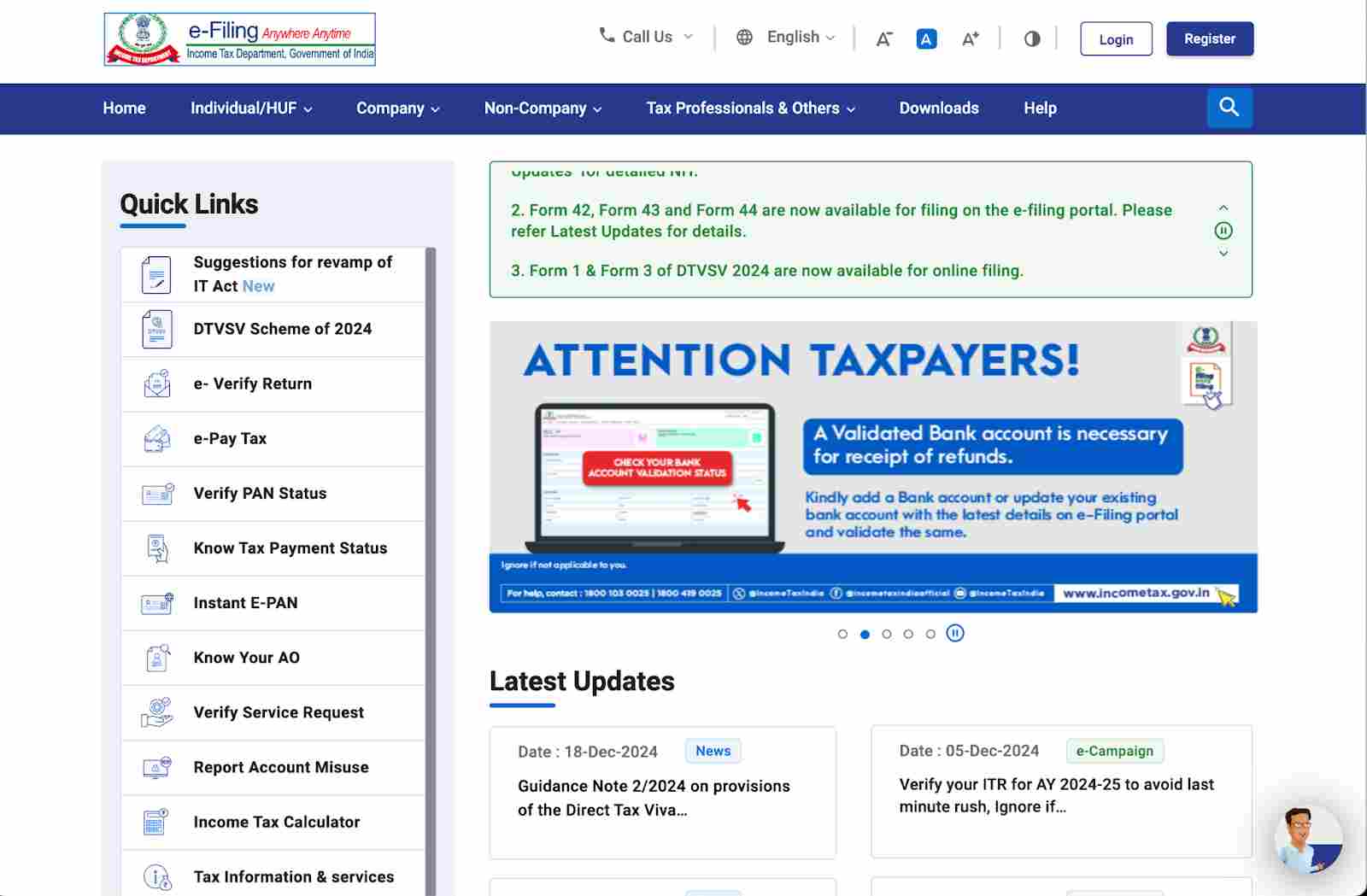Open Know Your AO quick link

point(273,658)
